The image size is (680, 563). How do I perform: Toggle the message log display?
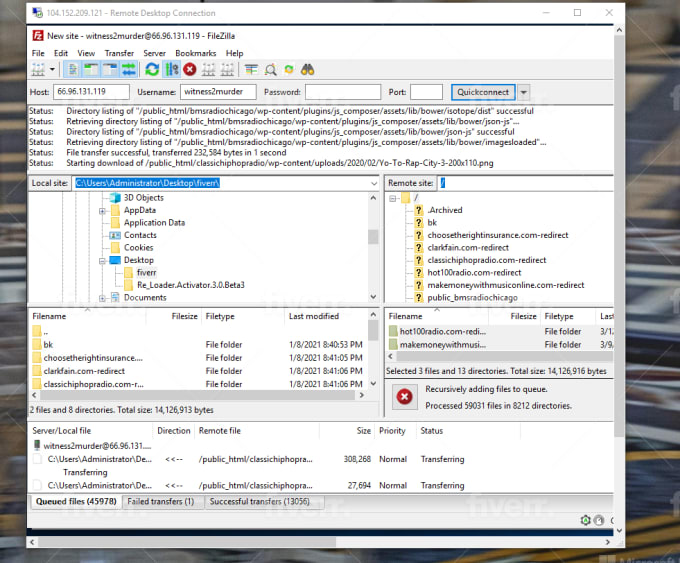pyautogui.click(x=73, y=69)
